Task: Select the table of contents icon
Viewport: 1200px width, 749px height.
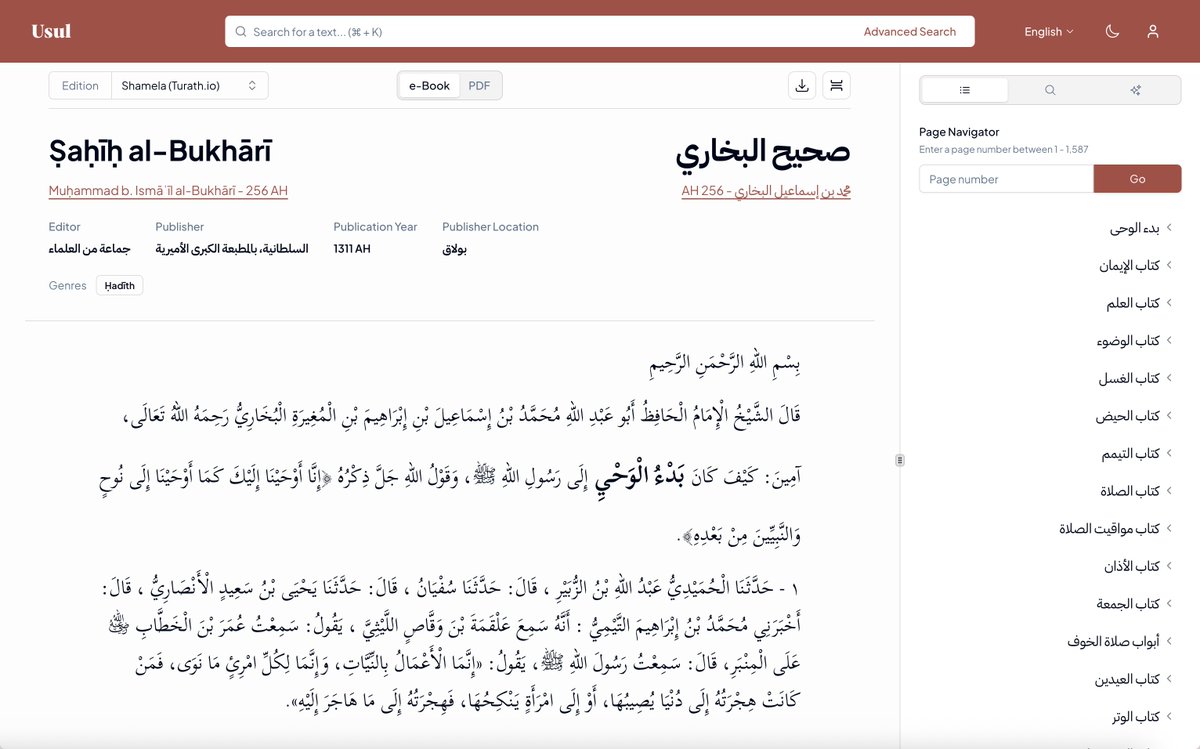Action: 964,90
